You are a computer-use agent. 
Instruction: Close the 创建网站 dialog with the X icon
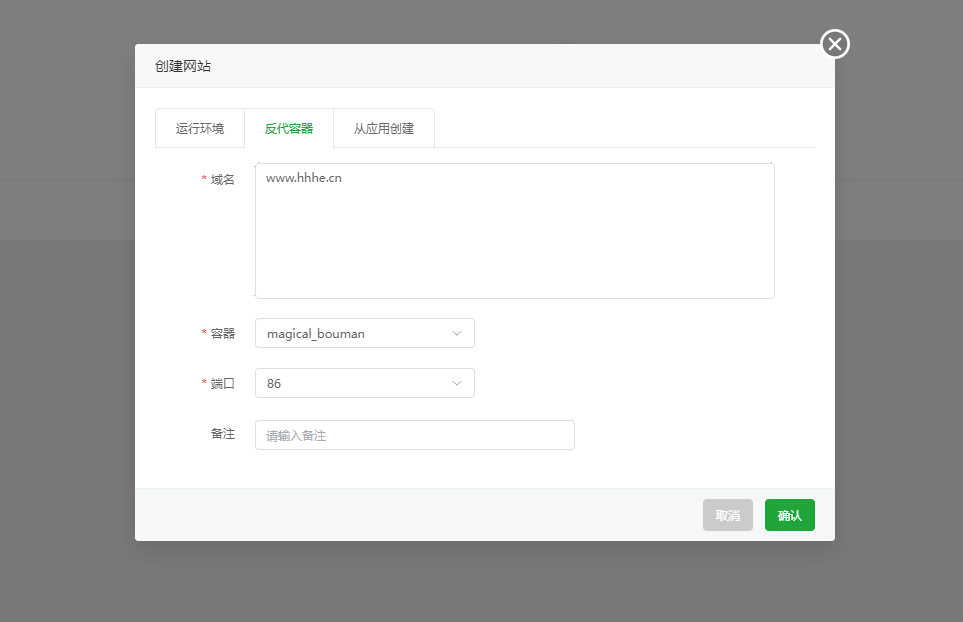tap(835, 44)
